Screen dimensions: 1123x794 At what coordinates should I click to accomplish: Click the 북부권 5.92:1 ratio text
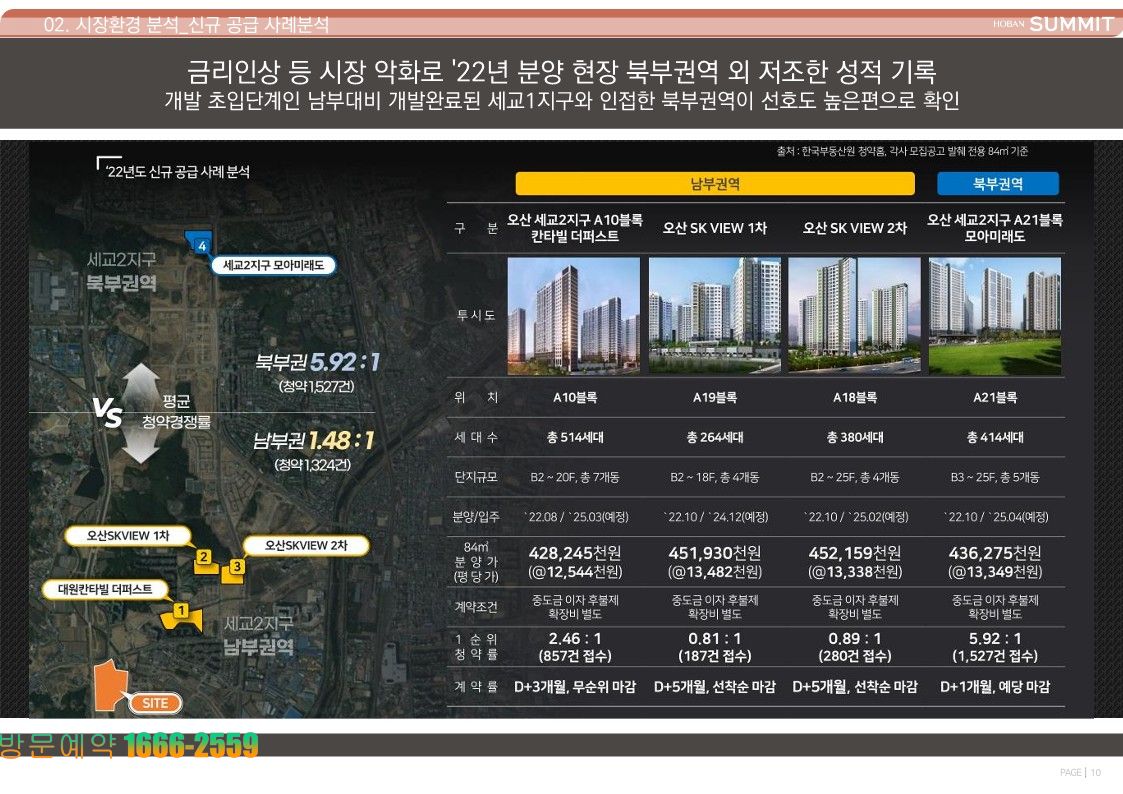pos(317,362)
